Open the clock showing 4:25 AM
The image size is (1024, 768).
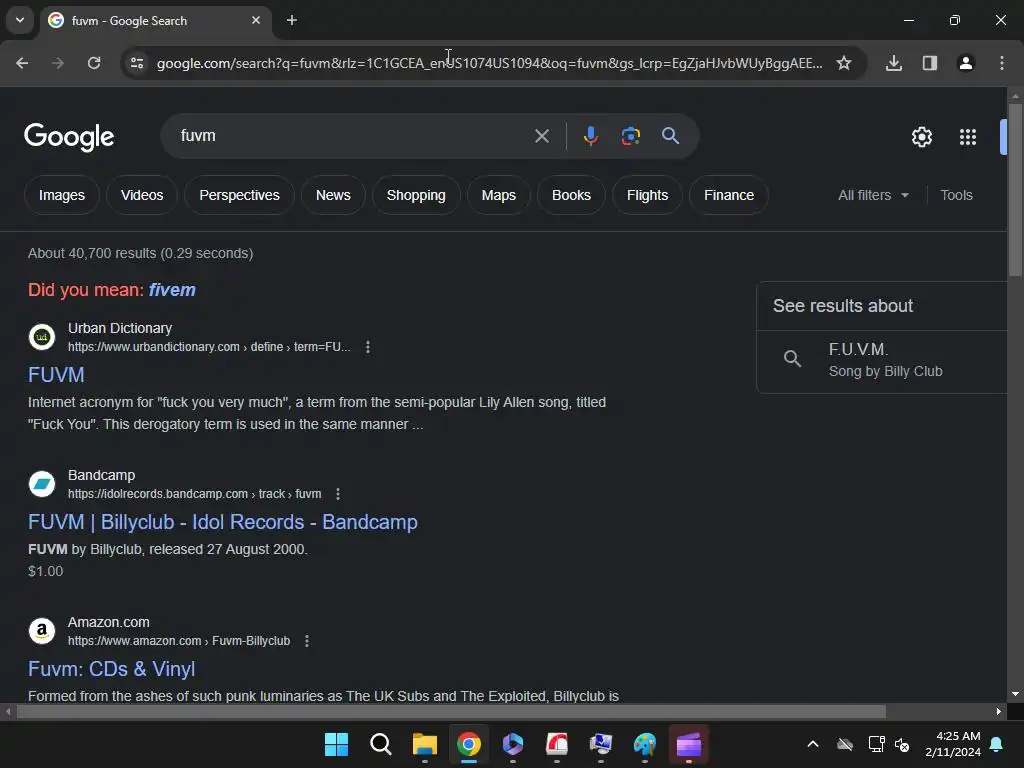click(x=953, y=744)
